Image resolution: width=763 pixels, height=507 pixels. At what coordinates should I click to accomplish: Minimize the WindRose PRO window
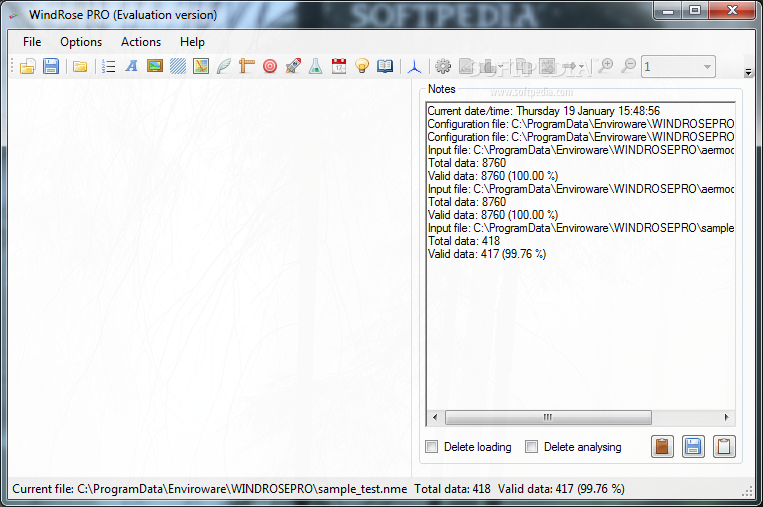click(668, 10)
